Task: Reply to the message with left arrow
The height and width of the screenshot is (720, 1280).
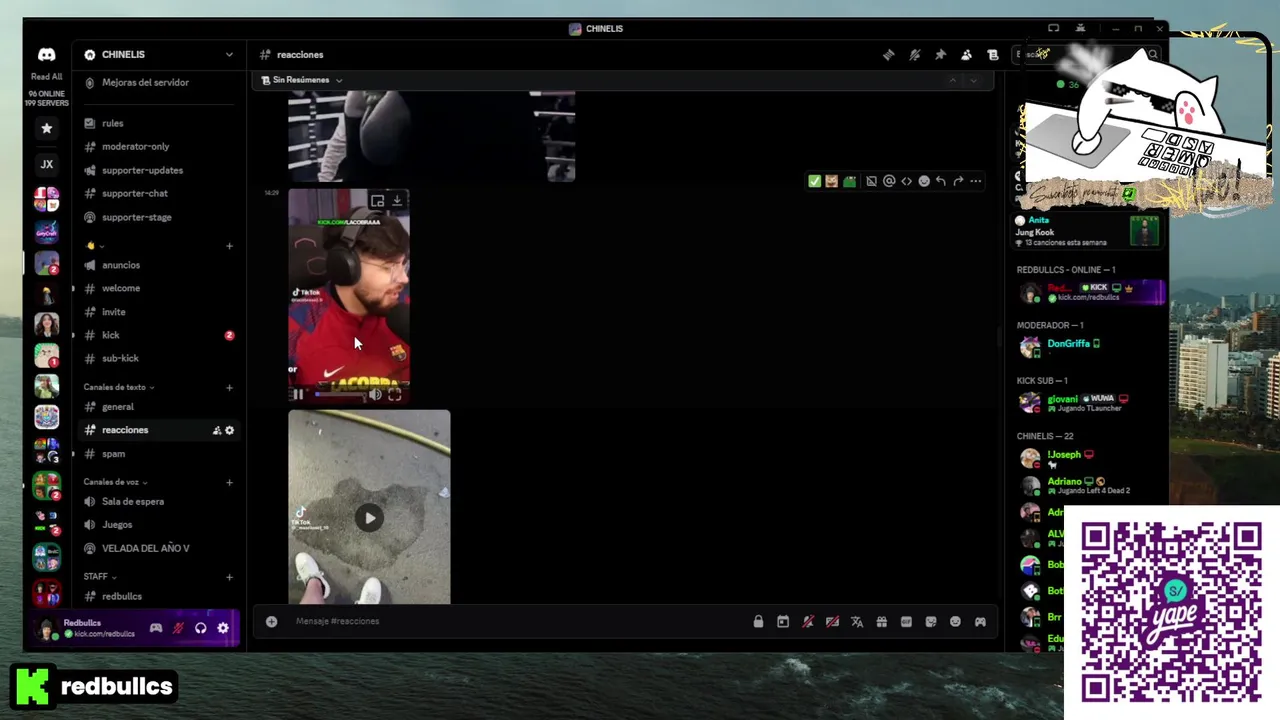Action: click(x=941, y=181)
